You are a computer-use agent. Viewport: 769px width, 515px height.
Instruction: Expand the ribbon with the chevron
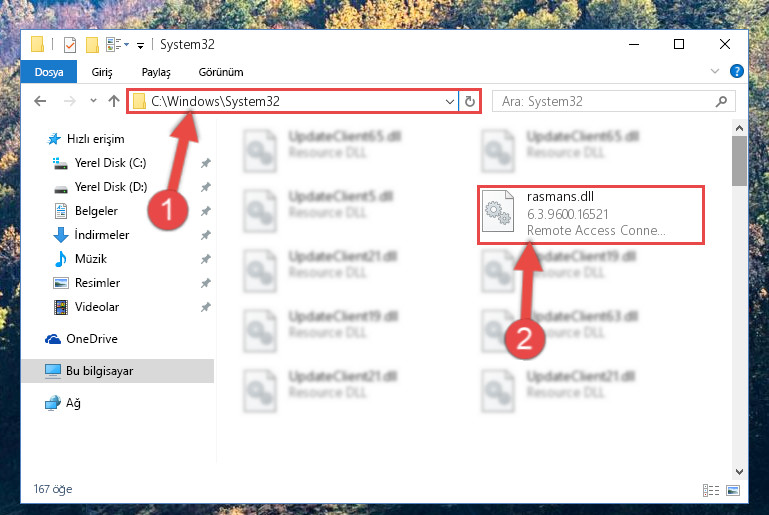pos(715,71)
